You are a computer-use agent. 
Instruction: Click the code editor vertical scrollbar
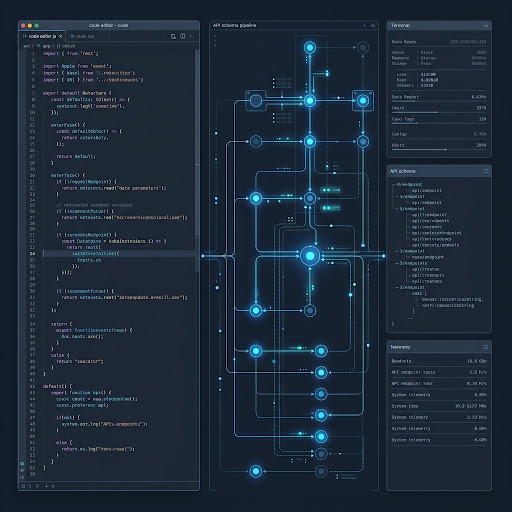pyautogui.click(x=197, y=160)
